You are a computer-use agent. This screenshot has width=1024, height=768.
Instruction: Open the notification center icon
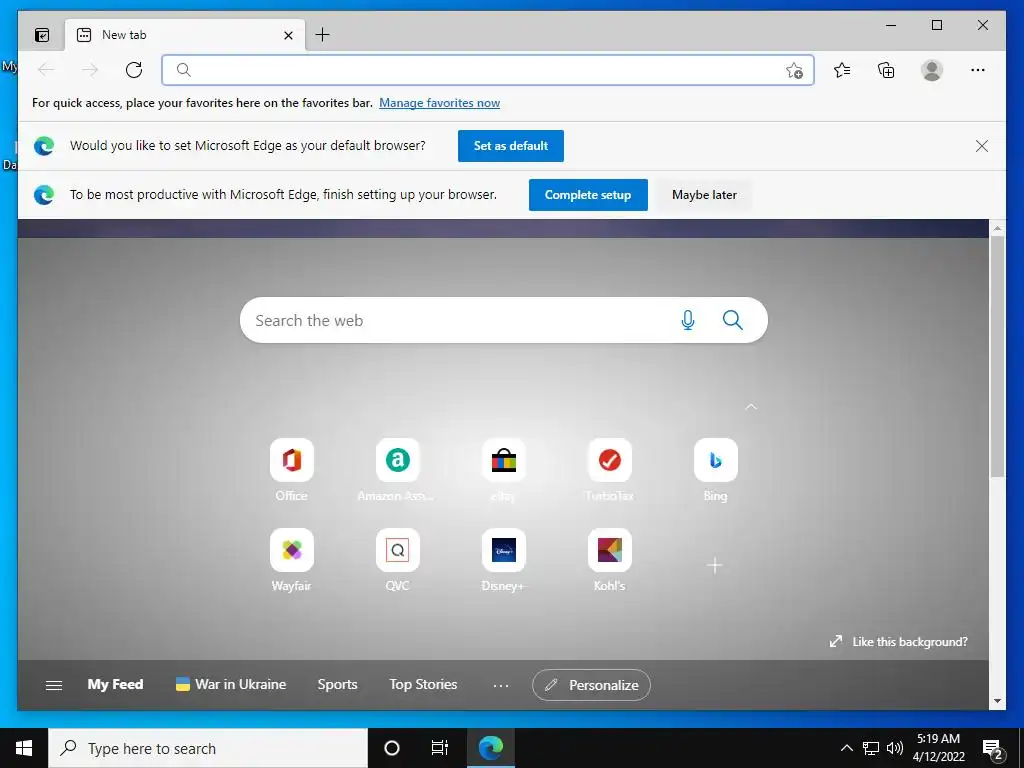click(993, 748)
